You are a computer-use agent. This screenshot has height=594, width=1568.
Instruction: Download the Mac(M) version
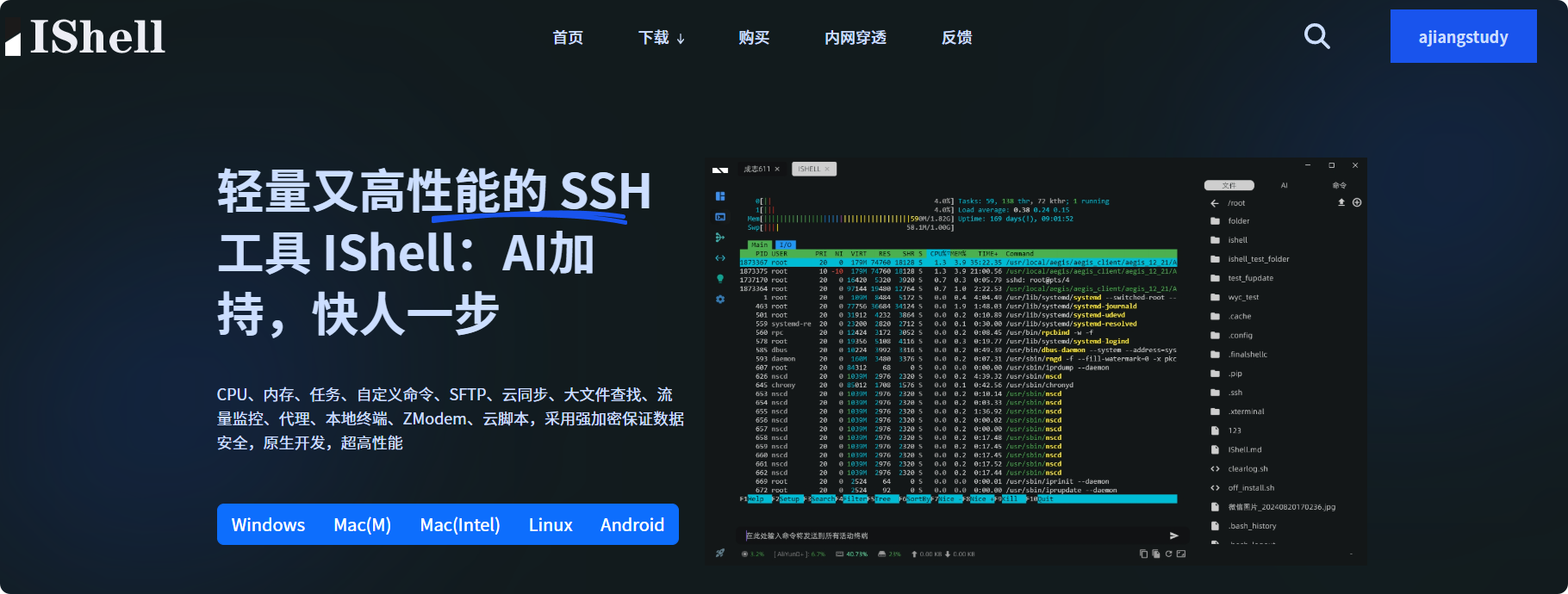[362, 525]
